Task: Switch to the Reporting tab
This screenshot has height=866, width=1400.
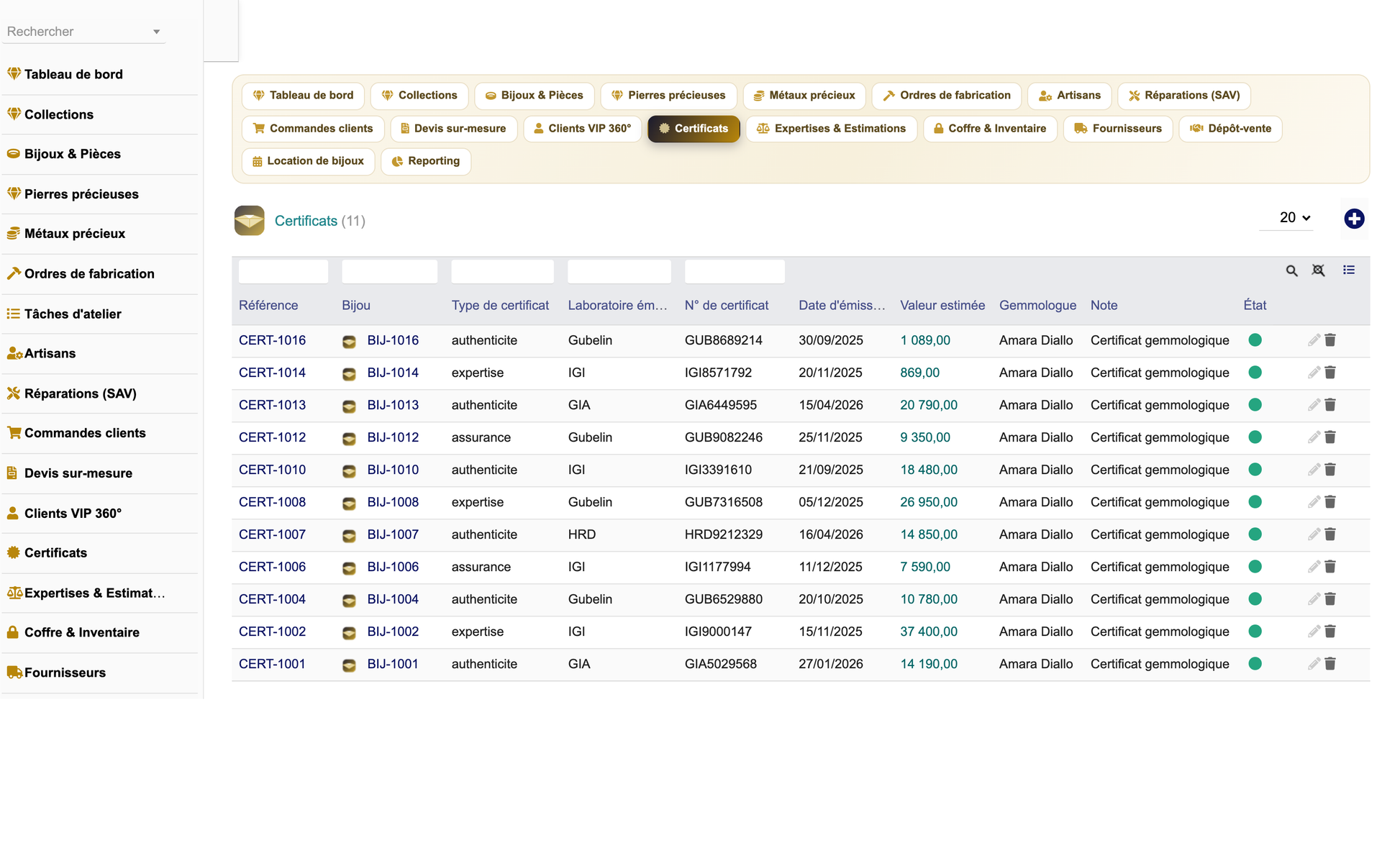Action: point(426,161)
